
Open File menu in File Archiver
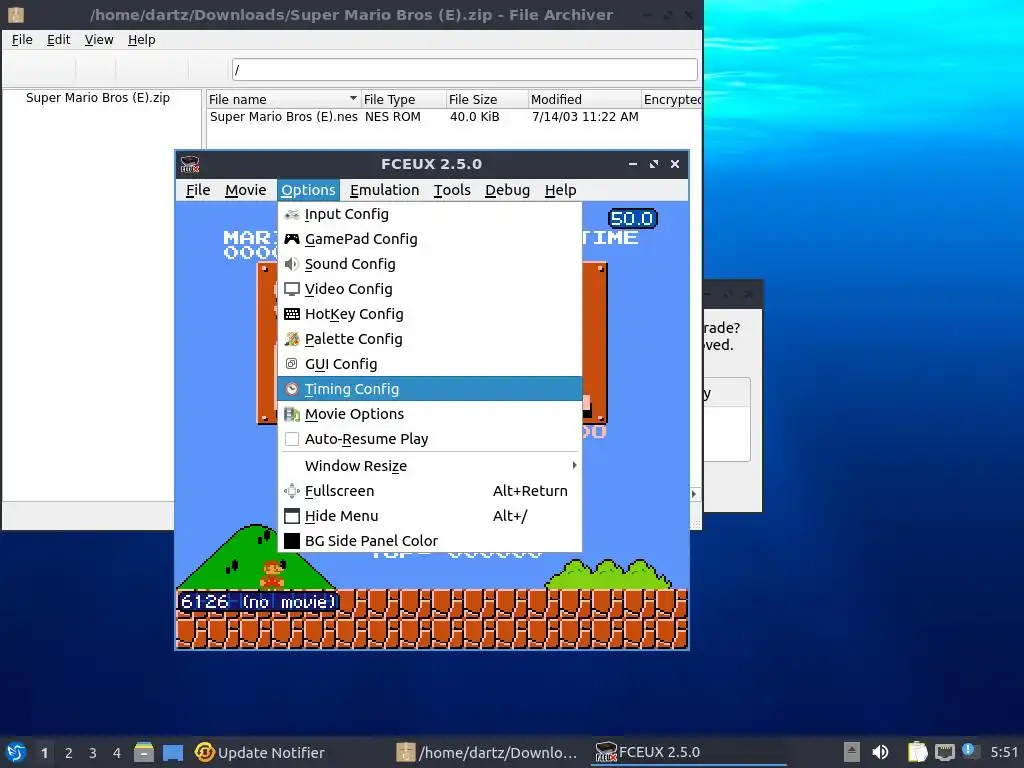pos(22,40)
